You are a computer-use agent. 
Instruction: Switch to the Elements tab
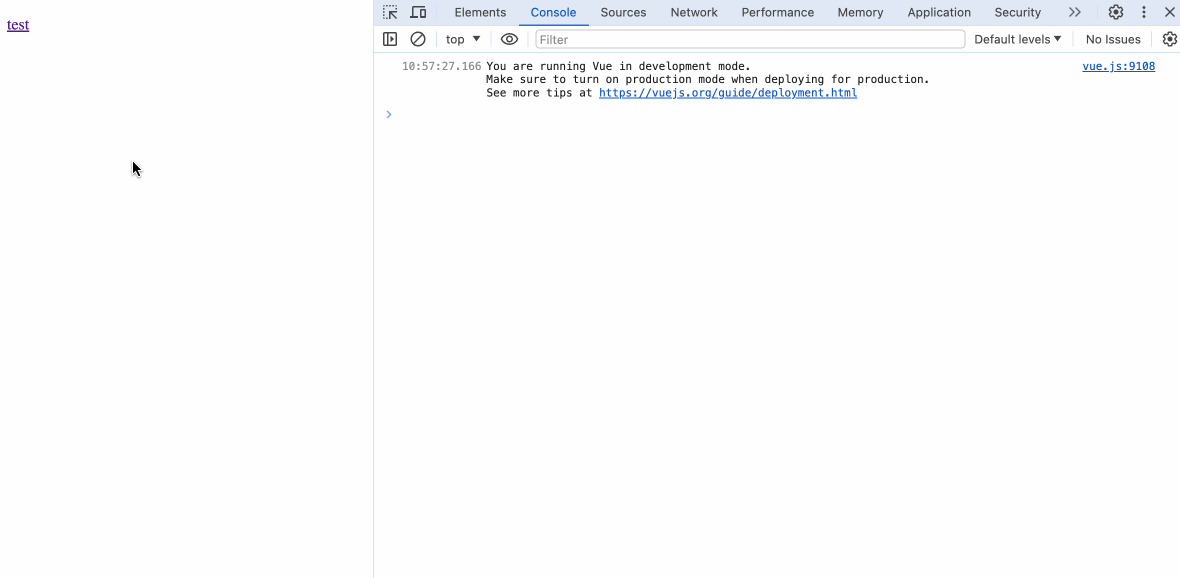click(480, 12)
